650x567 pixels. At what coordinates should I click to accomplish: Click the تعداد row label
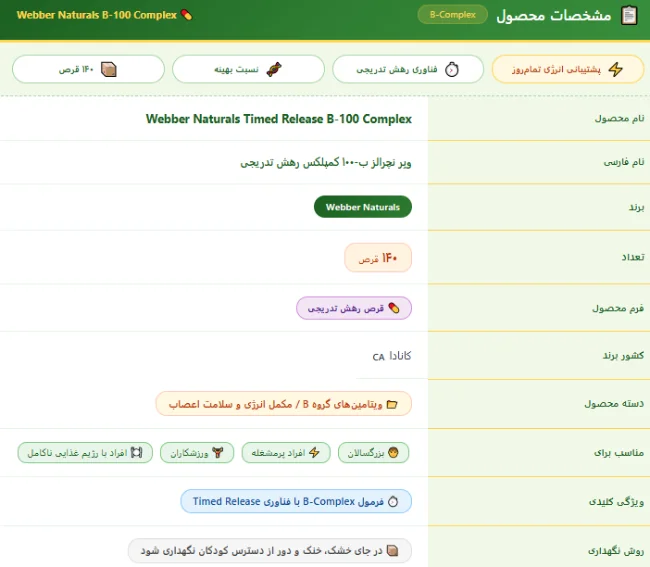pos(633,257)
